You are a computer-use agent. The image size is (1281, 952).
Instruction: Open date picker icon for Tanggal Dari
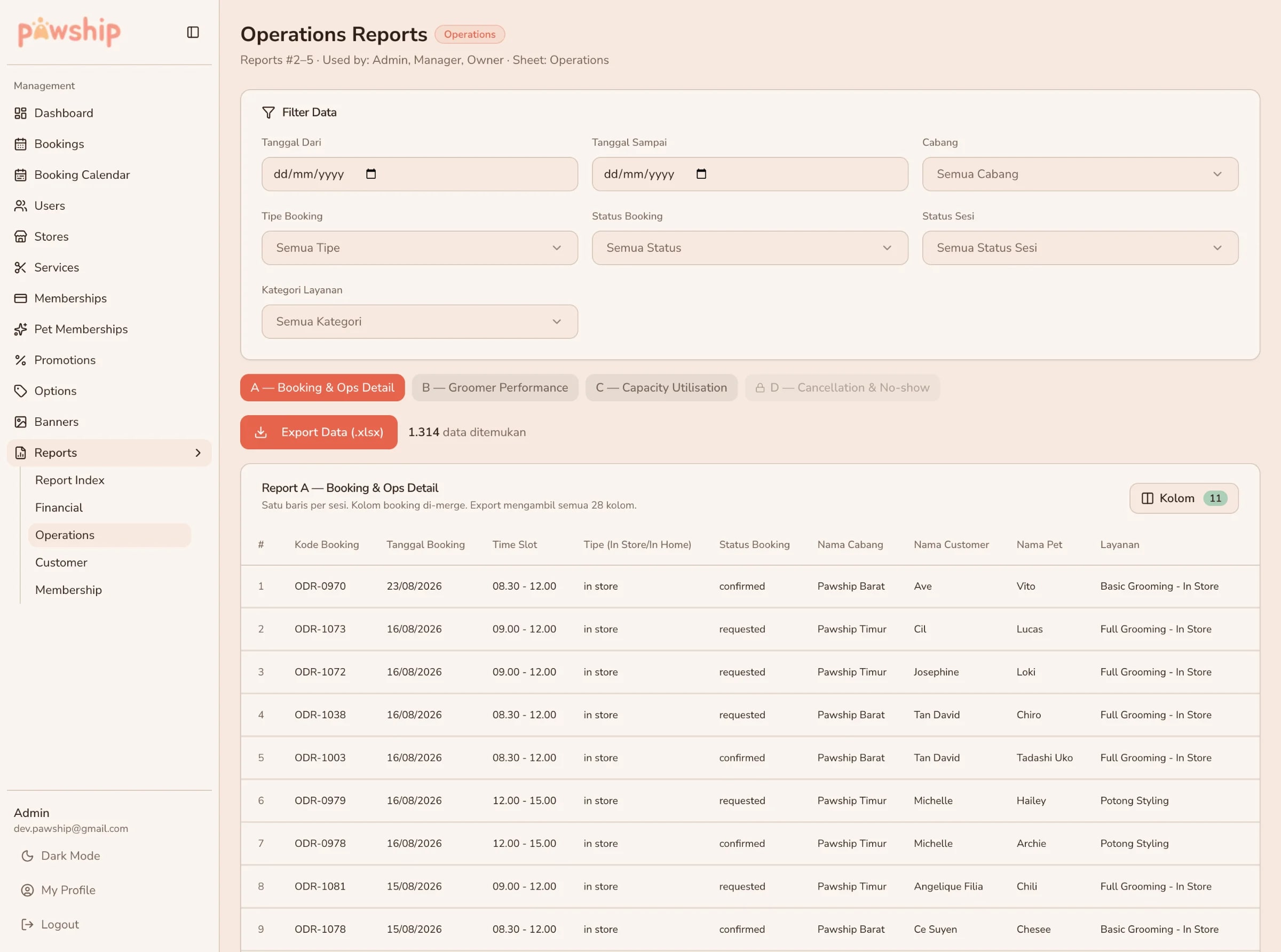pos(371,173)
